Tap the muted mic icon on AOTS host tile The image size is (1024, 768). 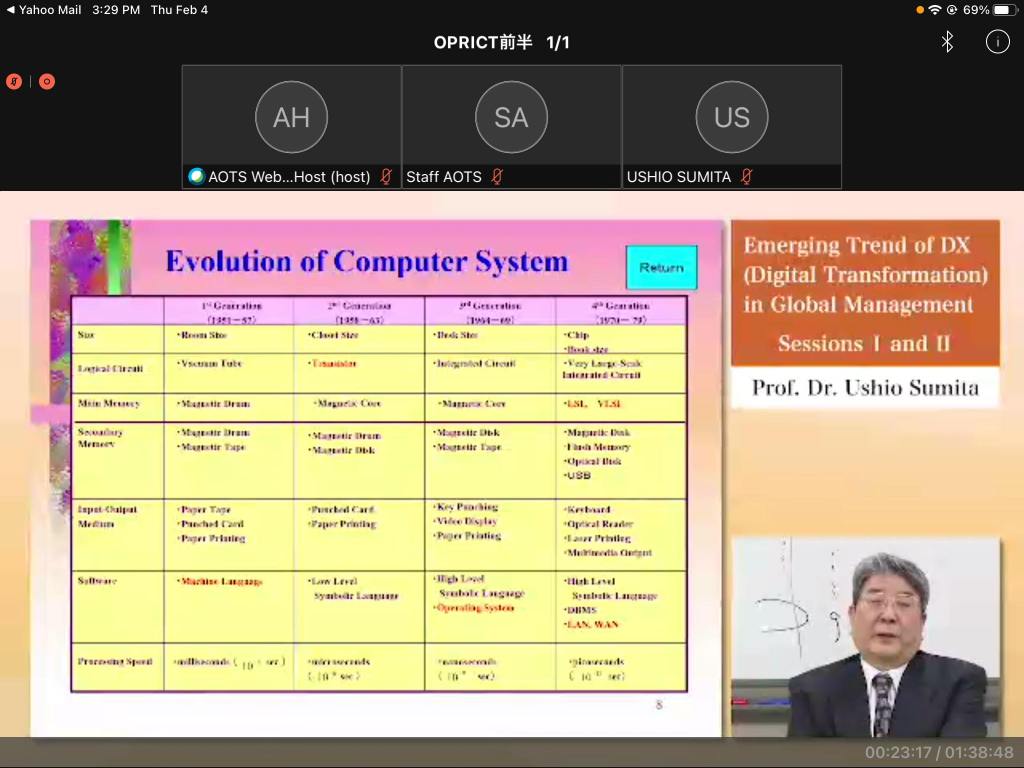(386, 177)
